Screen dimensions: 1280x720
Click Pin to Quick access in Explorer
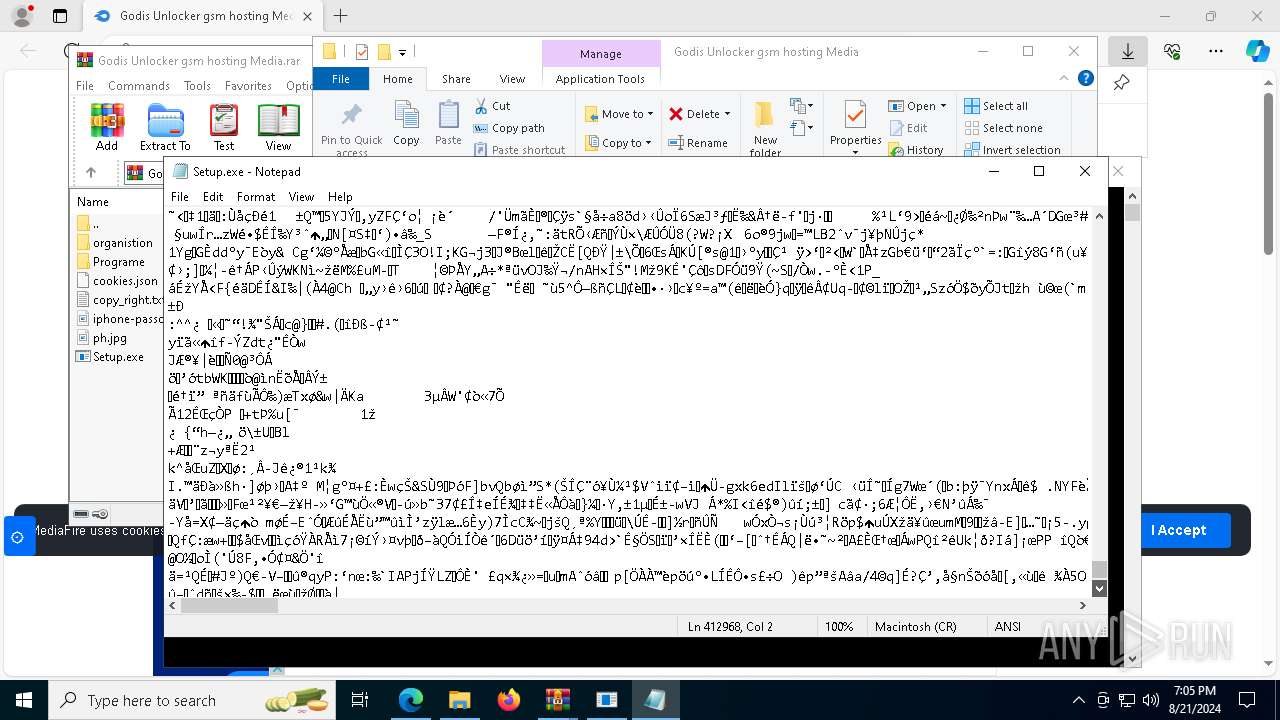351,129
